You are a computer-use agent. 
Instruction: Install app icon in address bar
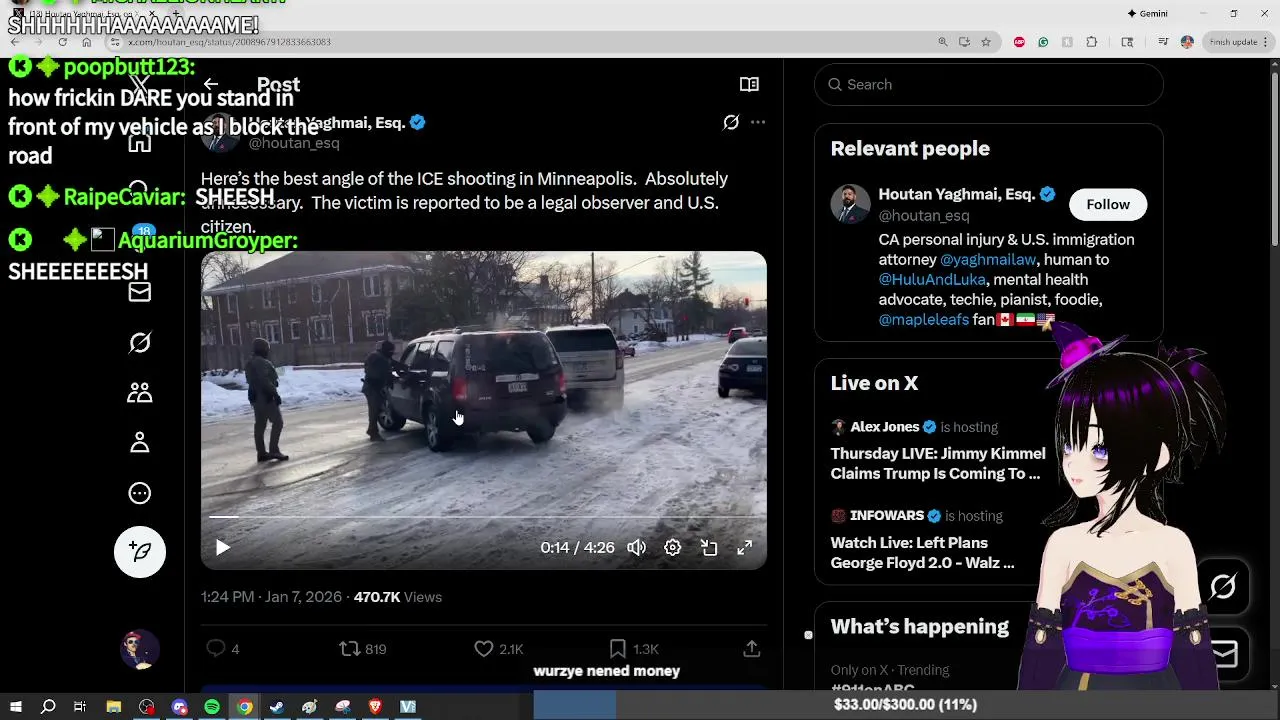[x=964, y=42]
